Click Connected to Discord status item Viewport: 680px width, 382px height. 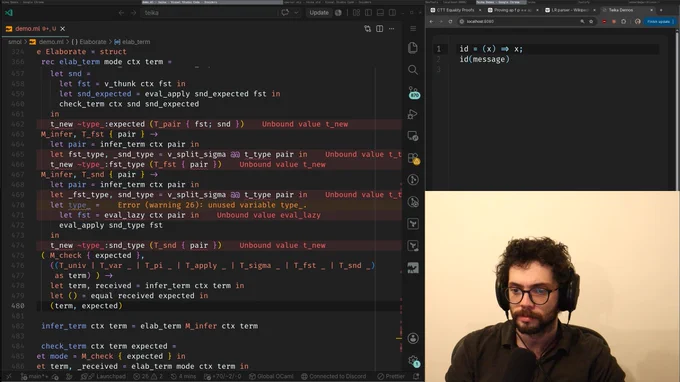pos(333,376)
